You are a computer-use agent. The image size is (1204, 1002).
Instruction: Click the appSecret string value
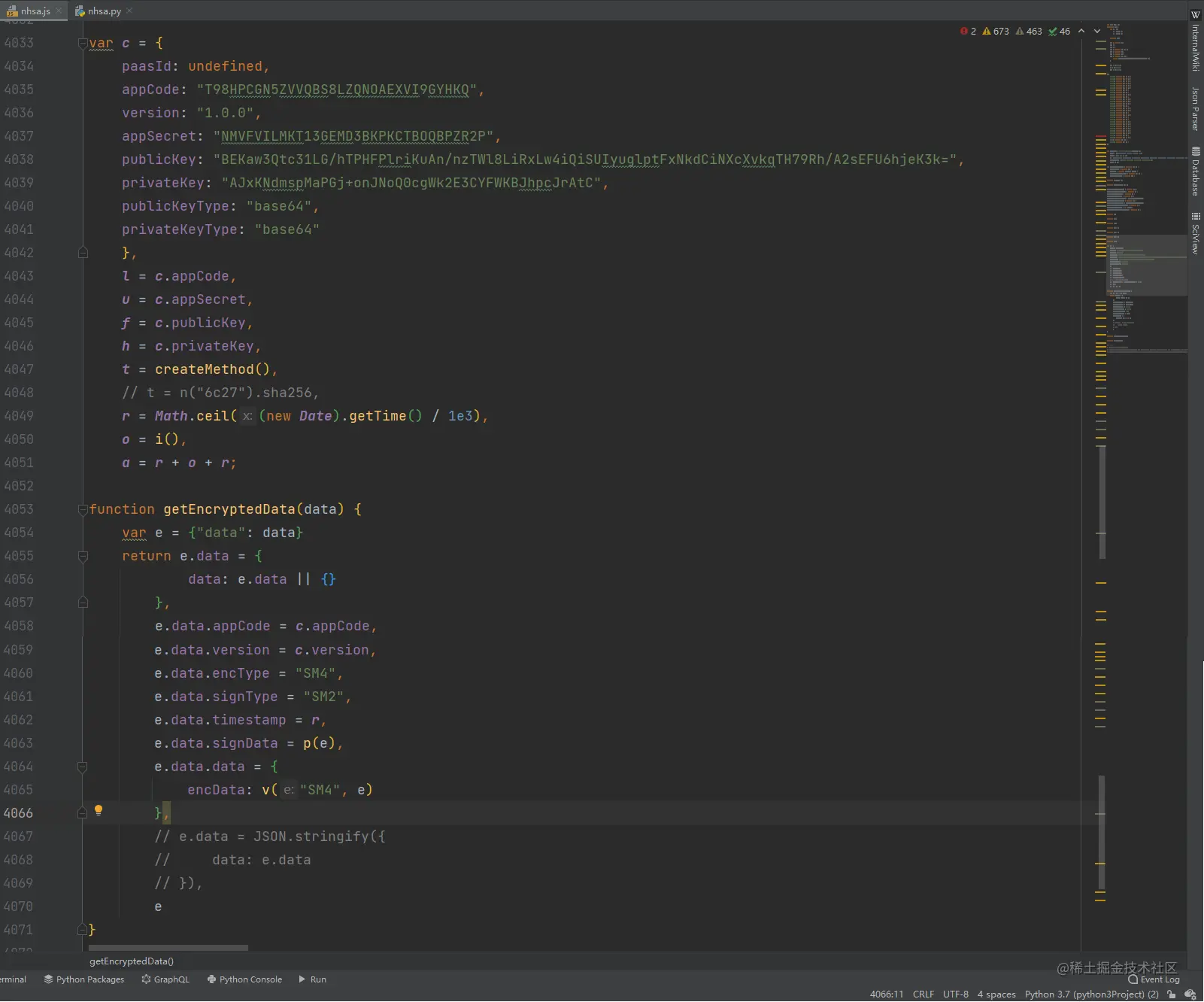(x=353, y=136)
